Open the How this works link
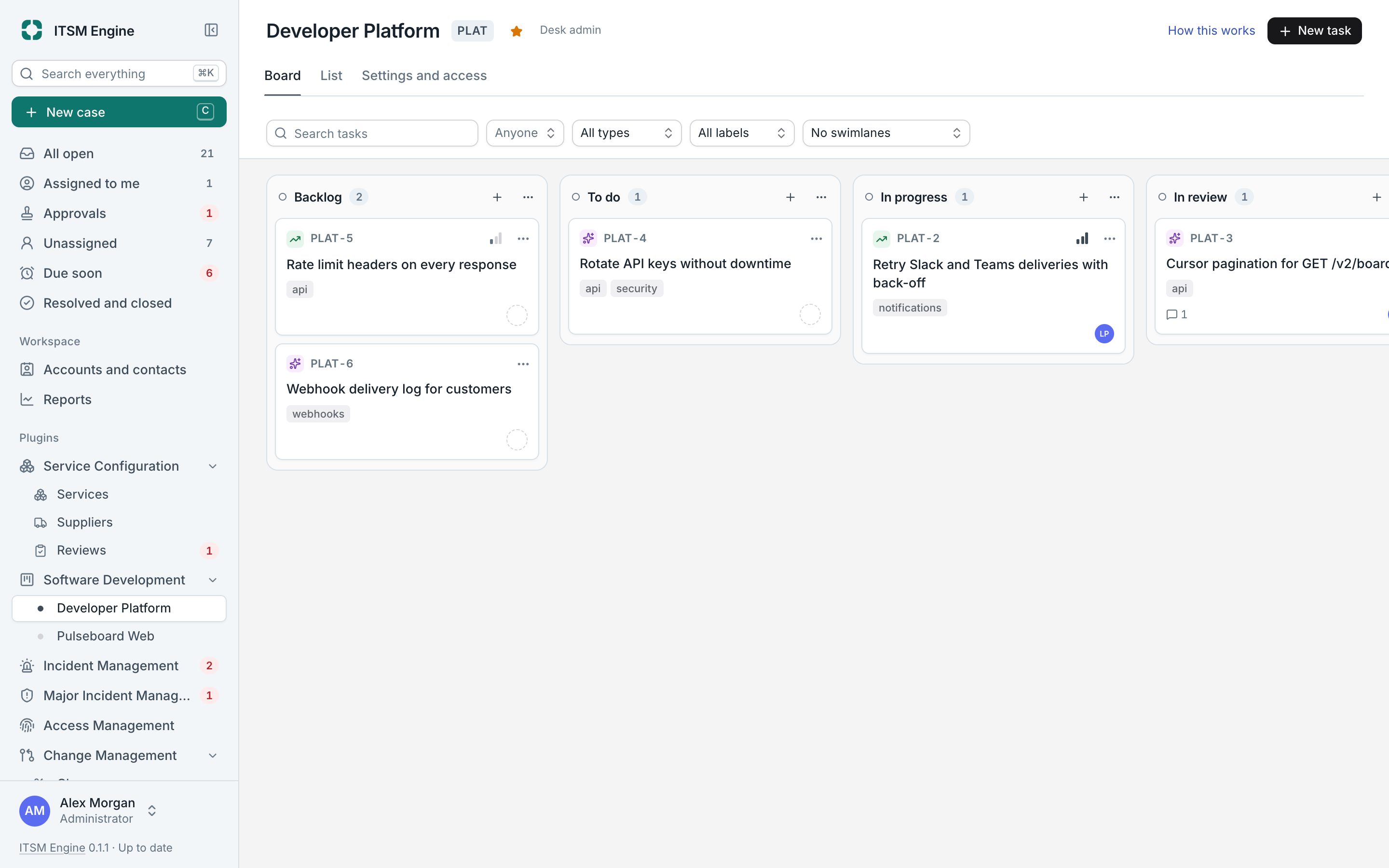1389x868 pixels. point(1211,31)
